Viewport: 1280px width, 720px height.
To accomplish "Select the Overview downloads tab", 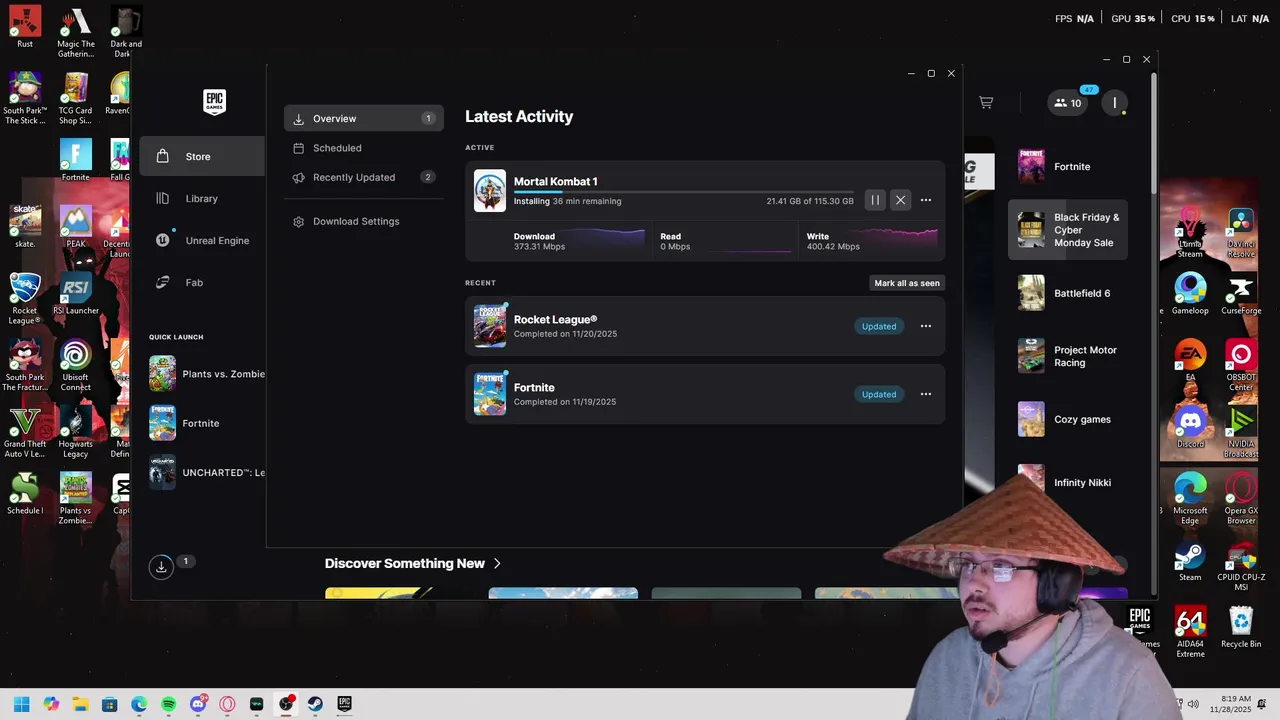I will pos(364,118).
